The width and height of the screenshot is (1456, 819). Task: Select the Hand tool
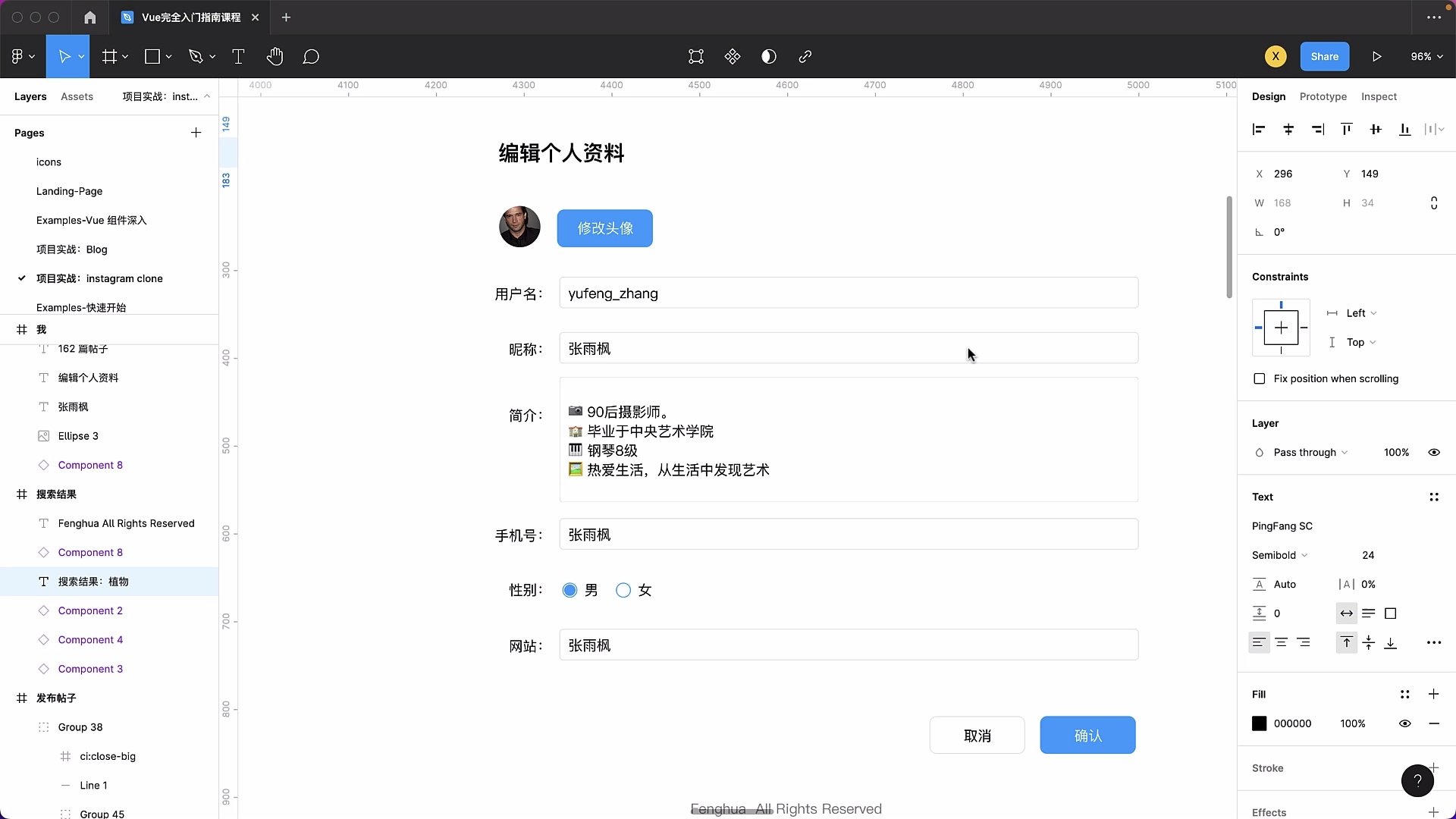(x=275, y=56)
